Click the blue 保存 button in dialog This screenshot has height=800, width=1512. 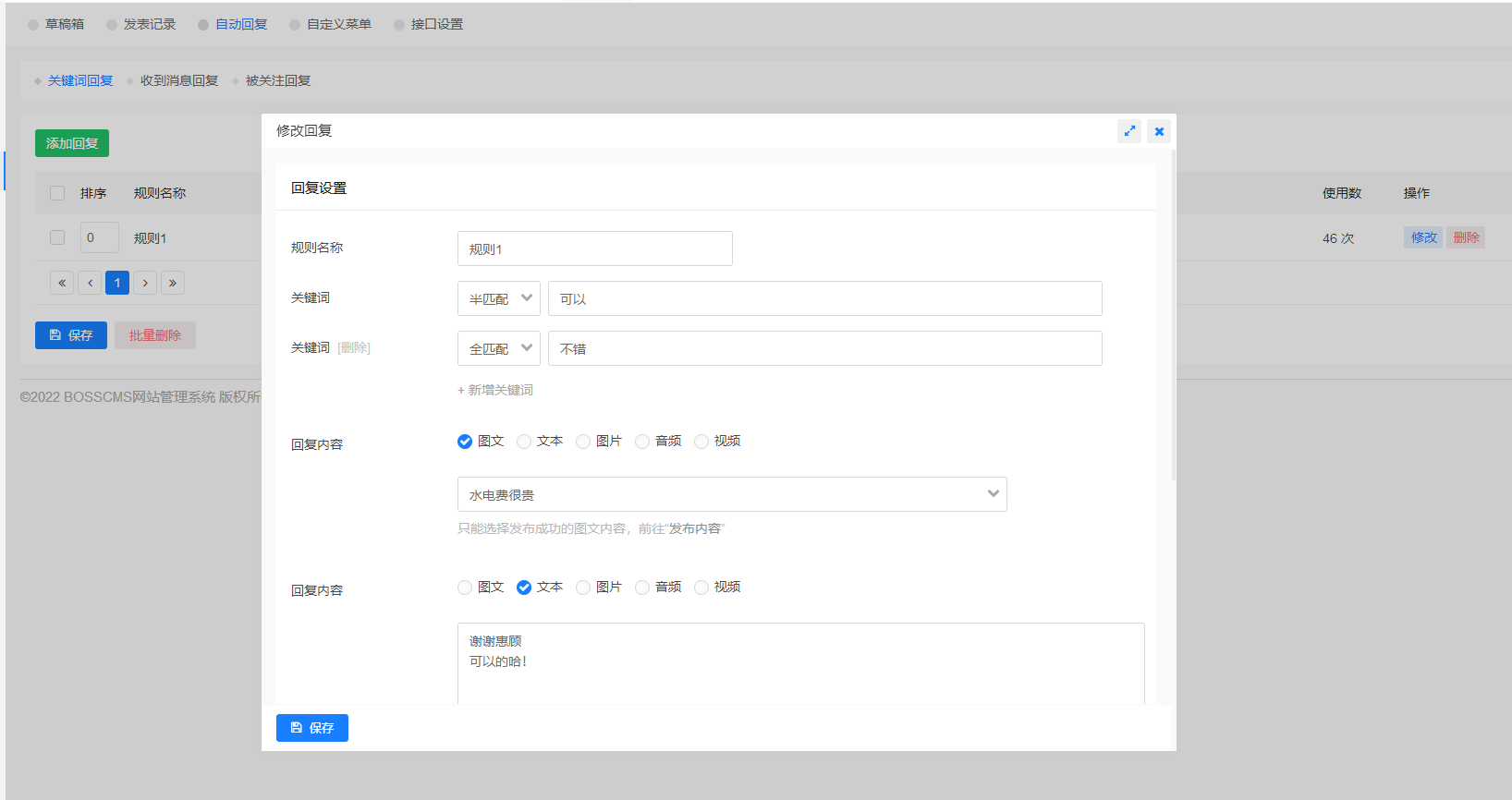tap(312, 728)
